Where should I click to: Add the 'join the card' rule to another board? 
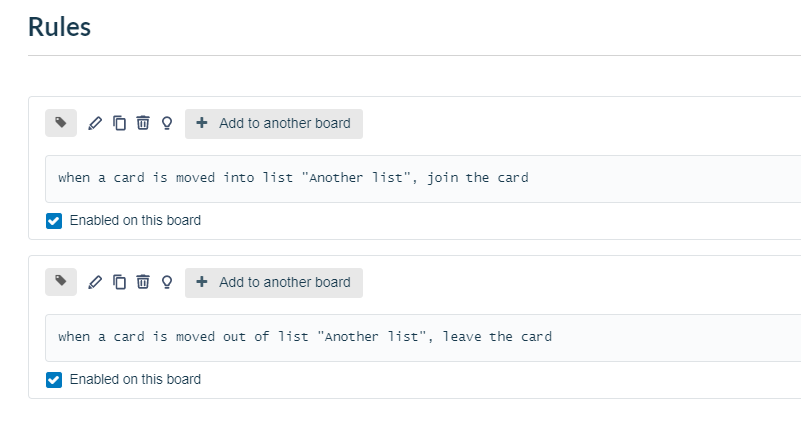(274, 124)
